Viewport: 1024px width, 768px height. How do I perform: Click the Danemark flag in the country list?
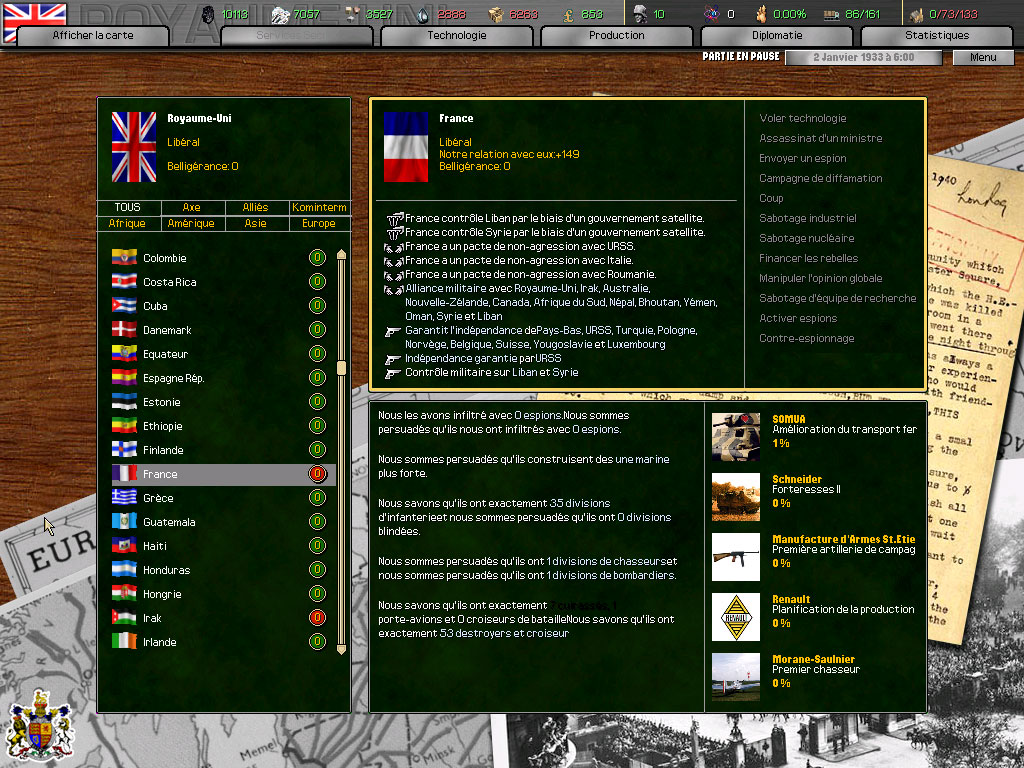click(124, 330)
